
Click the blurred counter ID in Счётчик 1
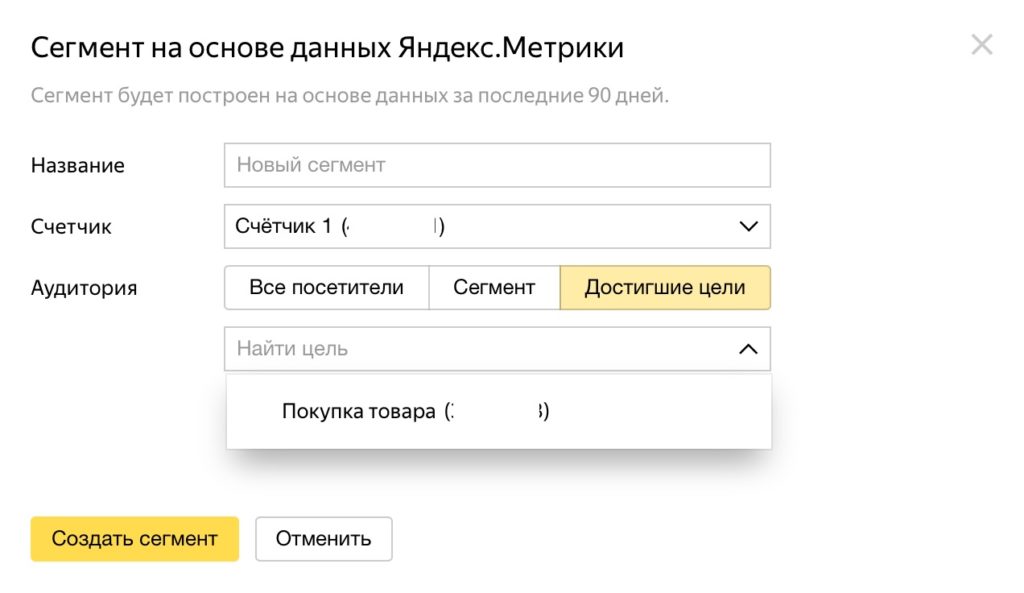click(x=392, y=227)
